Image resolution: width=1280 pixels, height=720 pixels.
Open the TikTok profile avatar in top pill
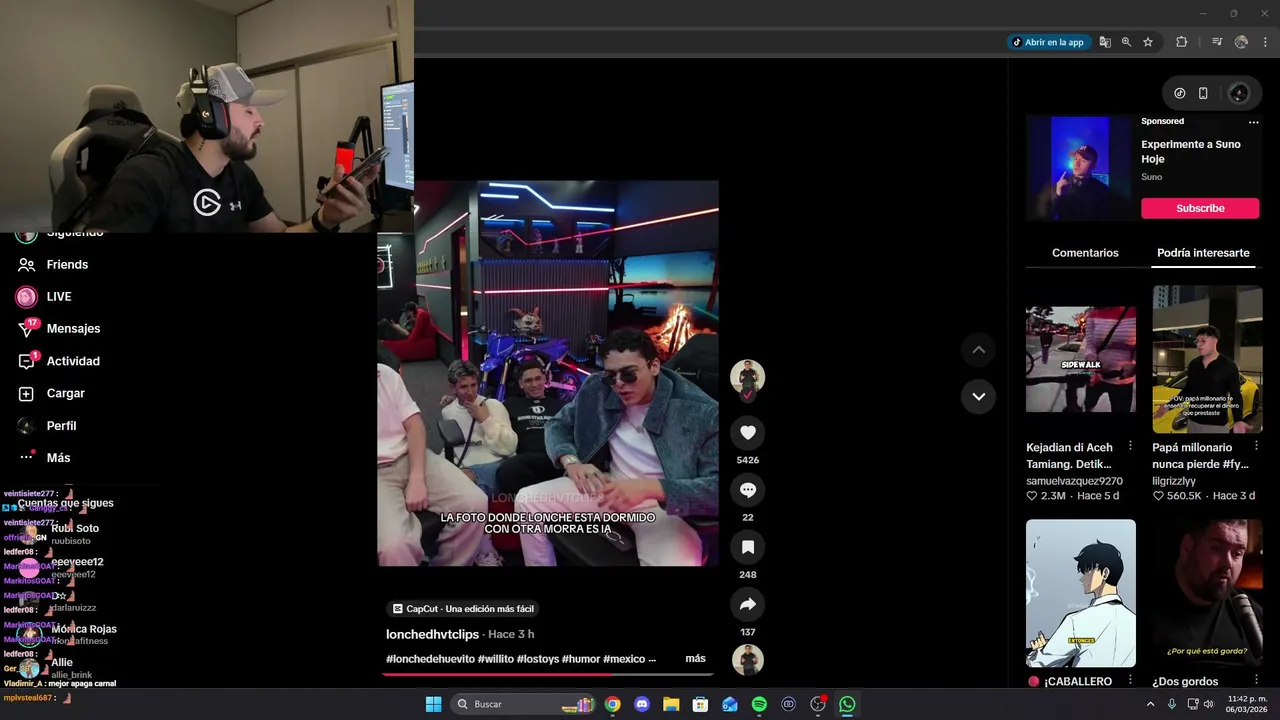1239,93
